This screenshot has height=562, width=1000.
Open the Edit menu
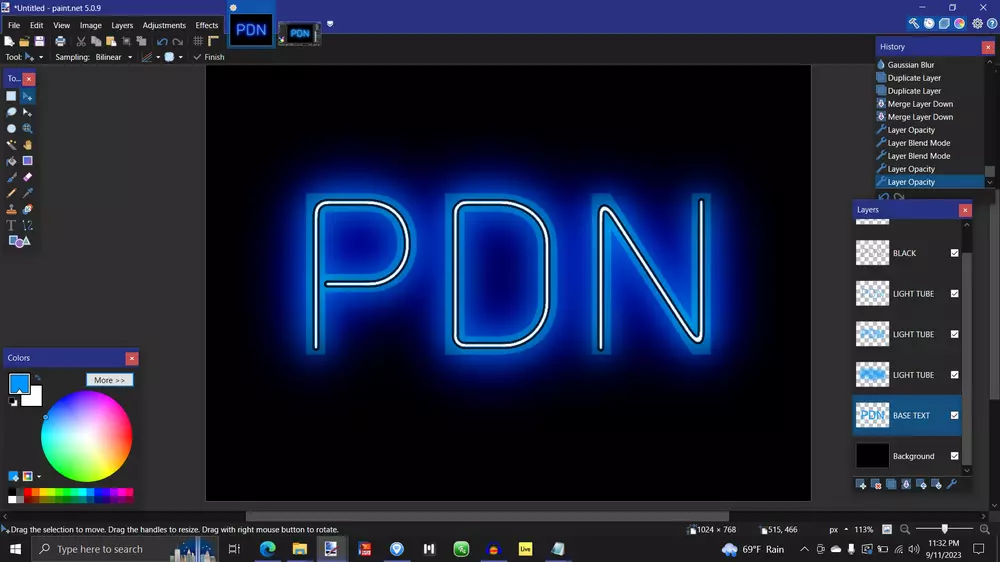tap(36, 26)
